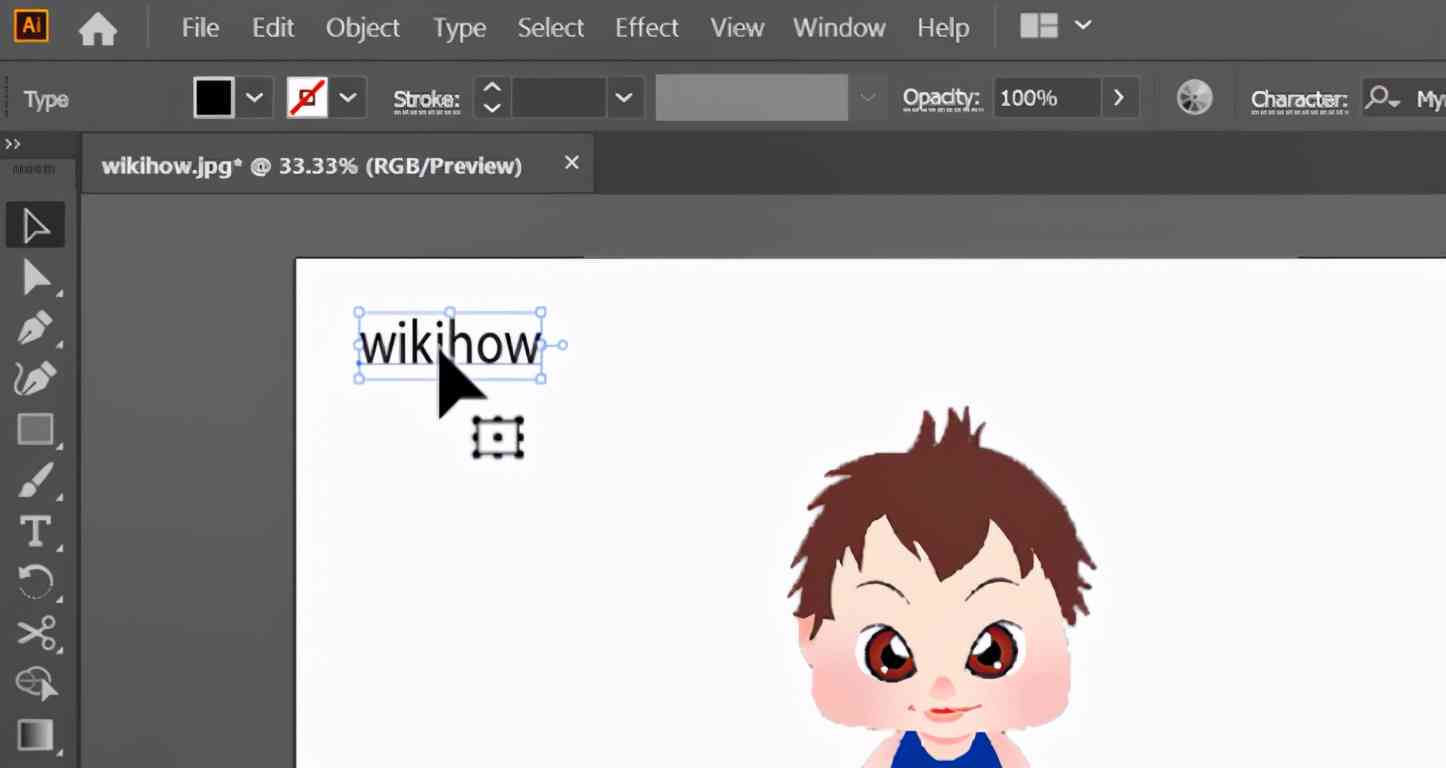Image resolution: width=1446 pixels, height=768 pixels.
Task: Open the Type menu
Action: tap(459, 28)
